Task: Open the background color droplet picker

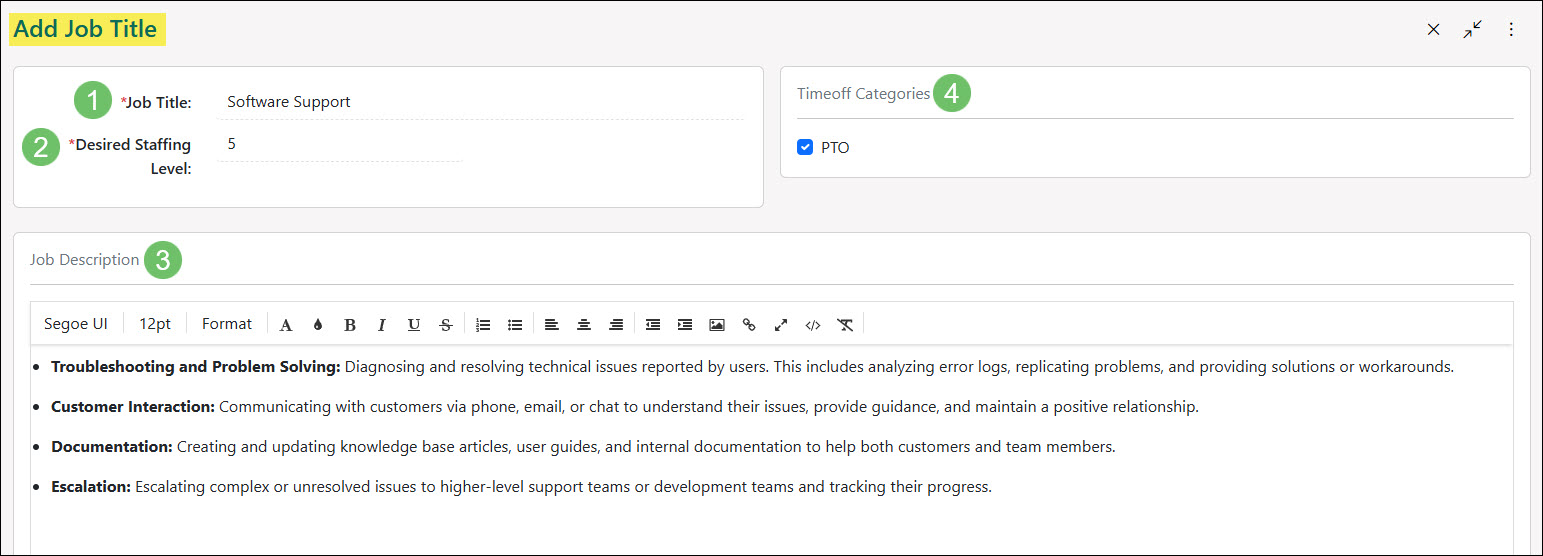Action: click(318, 325)
